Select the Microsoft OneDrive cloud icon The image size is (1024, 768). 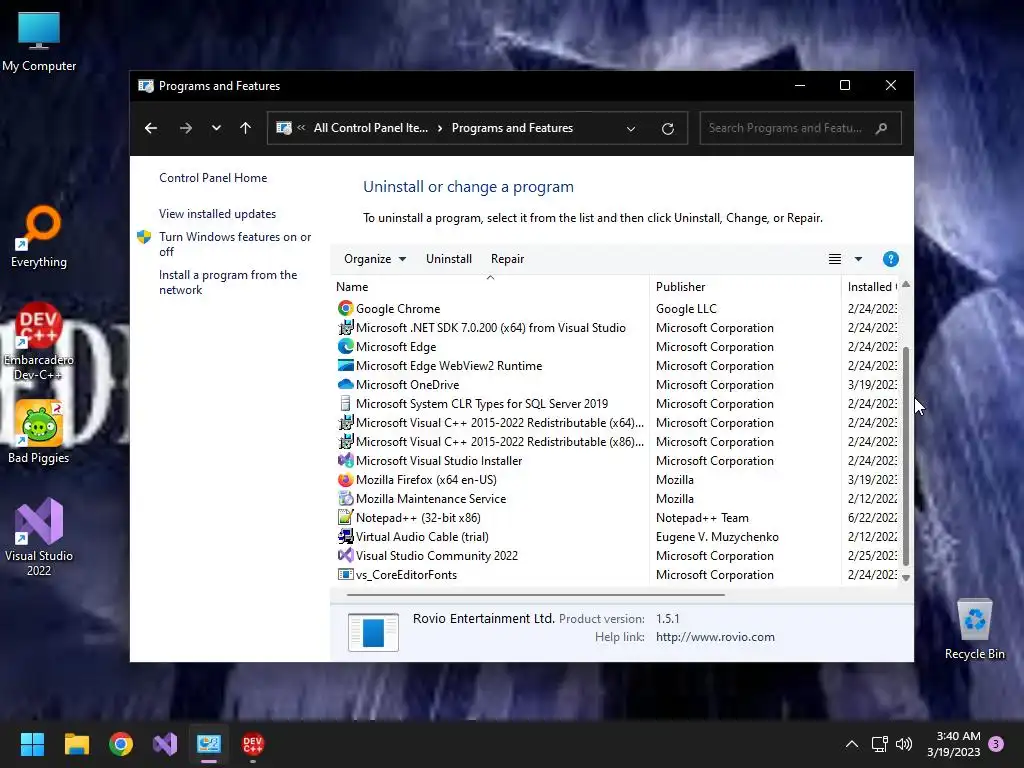point(345,384)
